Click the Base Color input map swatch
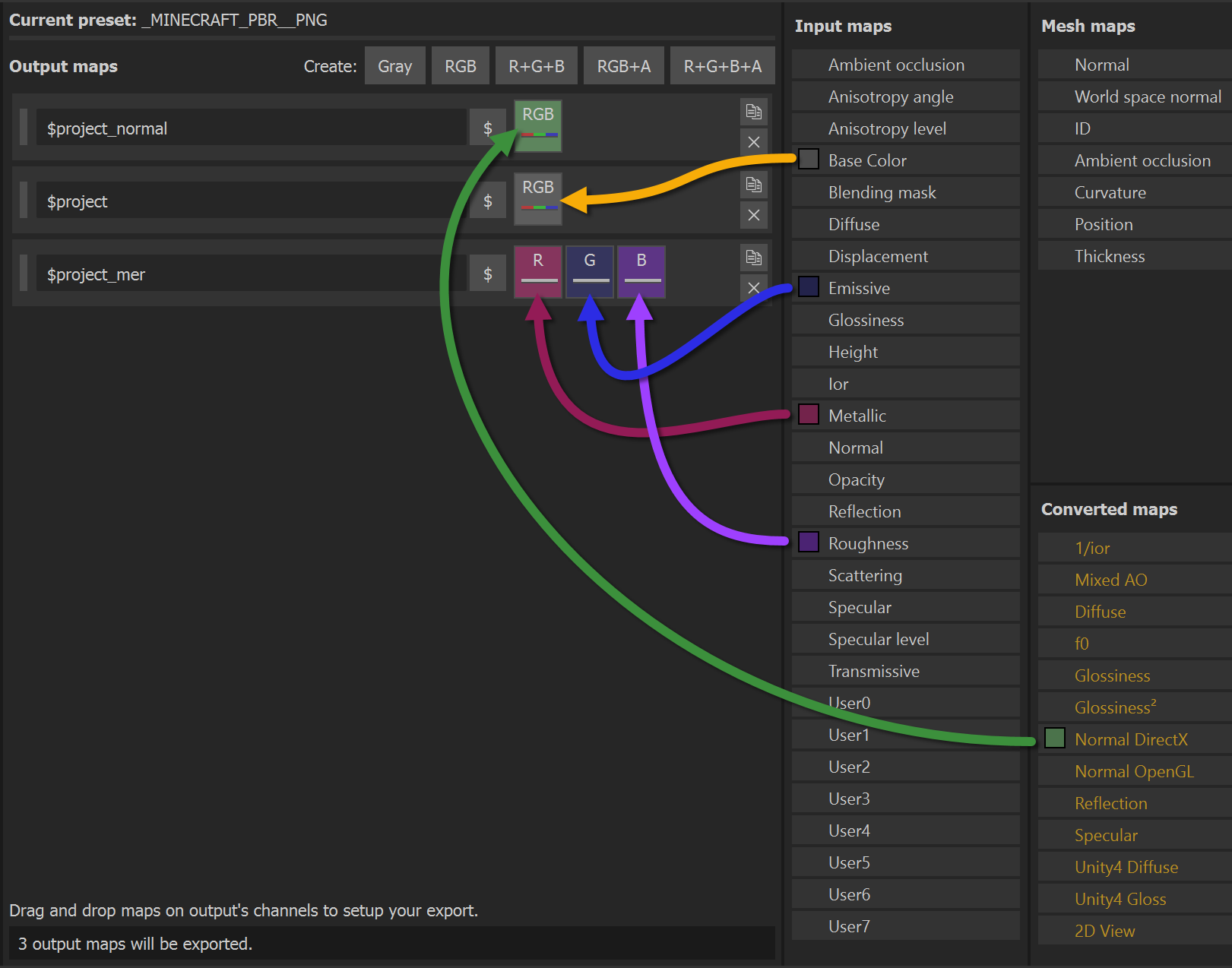This screenshot has width=1232, height=968. coord(809,160)
